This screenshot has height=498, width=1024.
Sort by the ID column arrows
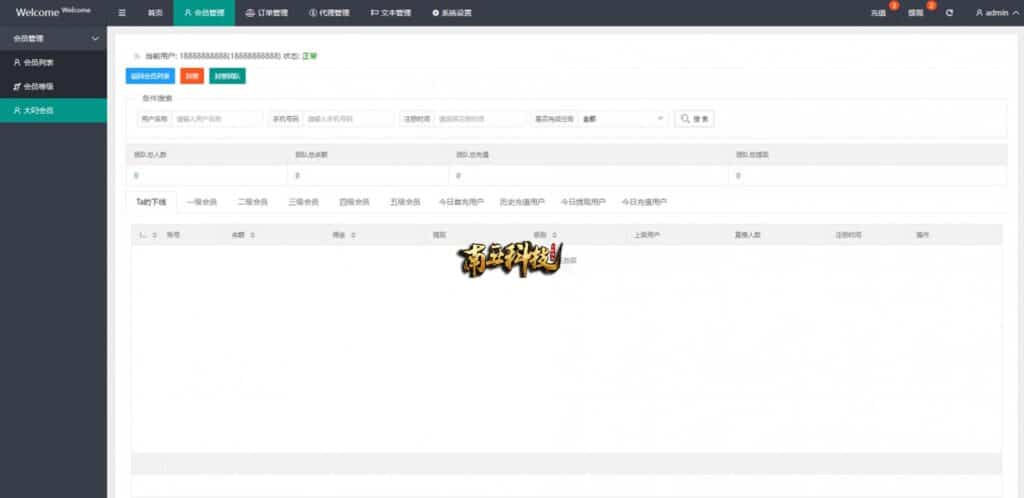(154, 235)
